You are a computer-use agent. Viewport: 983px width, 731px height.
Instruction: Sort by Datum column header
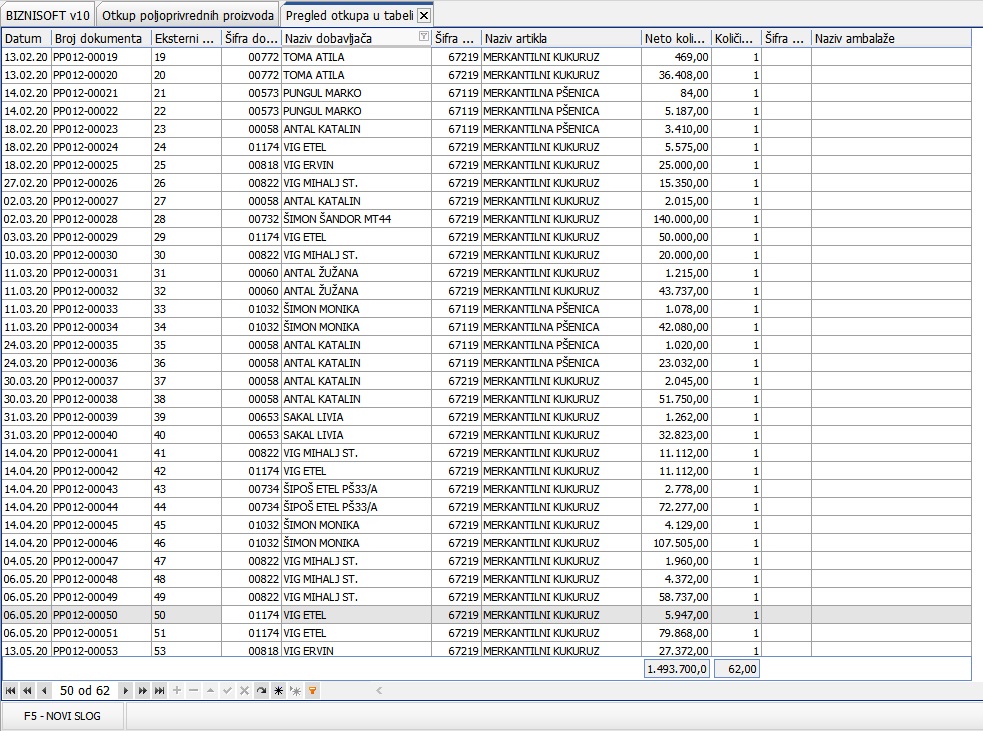click(26, 38)
